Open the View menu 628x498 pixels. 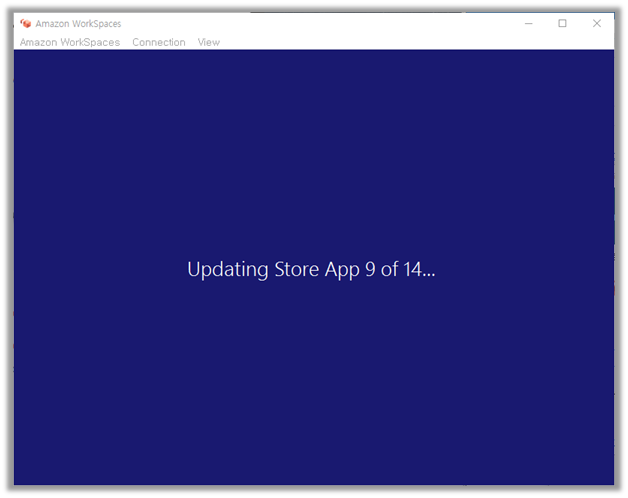pyautogui.click(x=208, y=42)
